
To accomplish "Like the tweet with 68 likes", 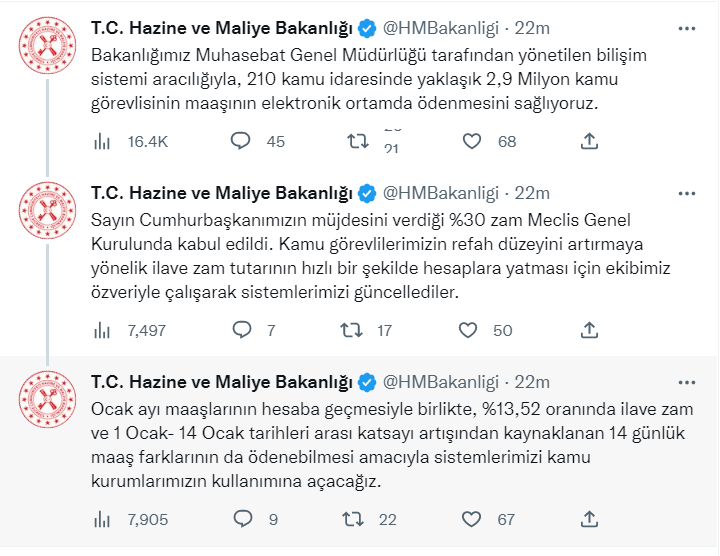I will tap(472, 142).
